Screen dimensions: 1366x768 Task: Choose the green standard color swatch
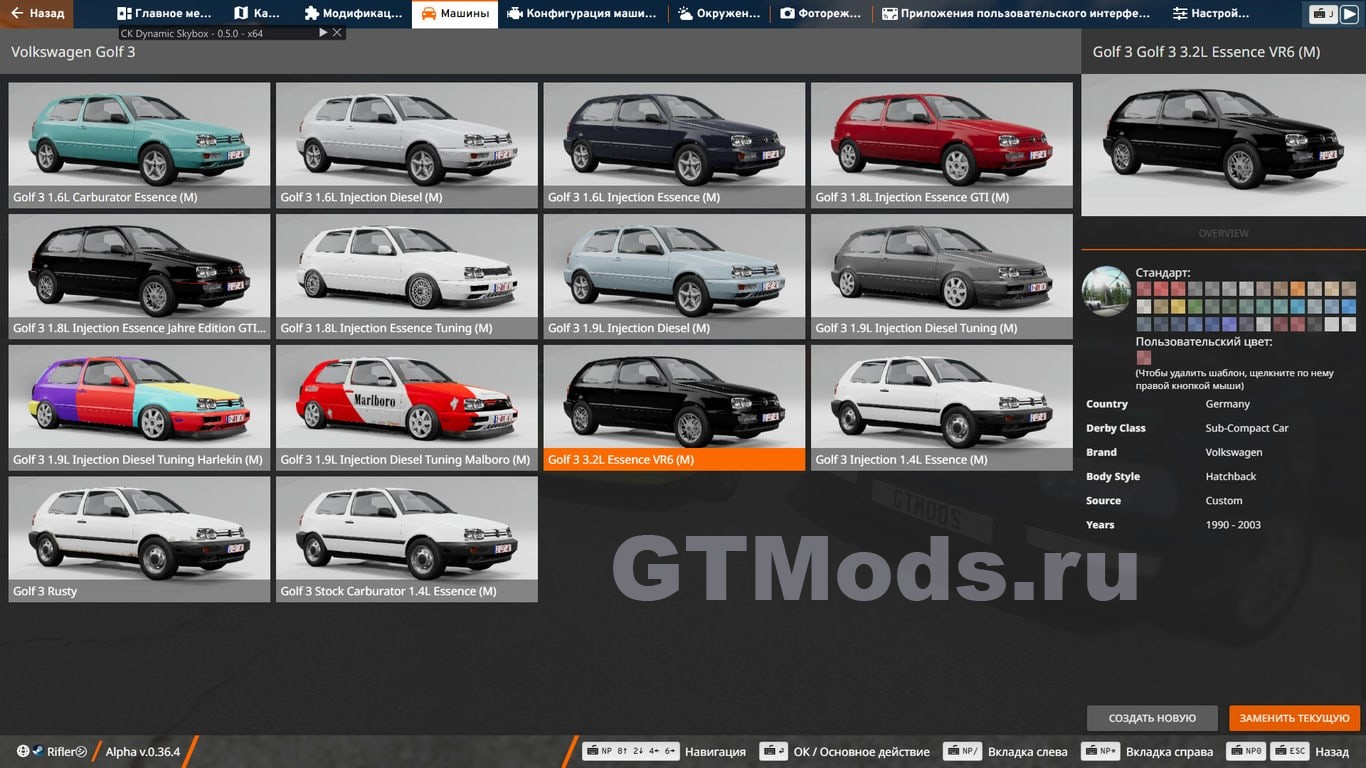[x=1195, y=306]
